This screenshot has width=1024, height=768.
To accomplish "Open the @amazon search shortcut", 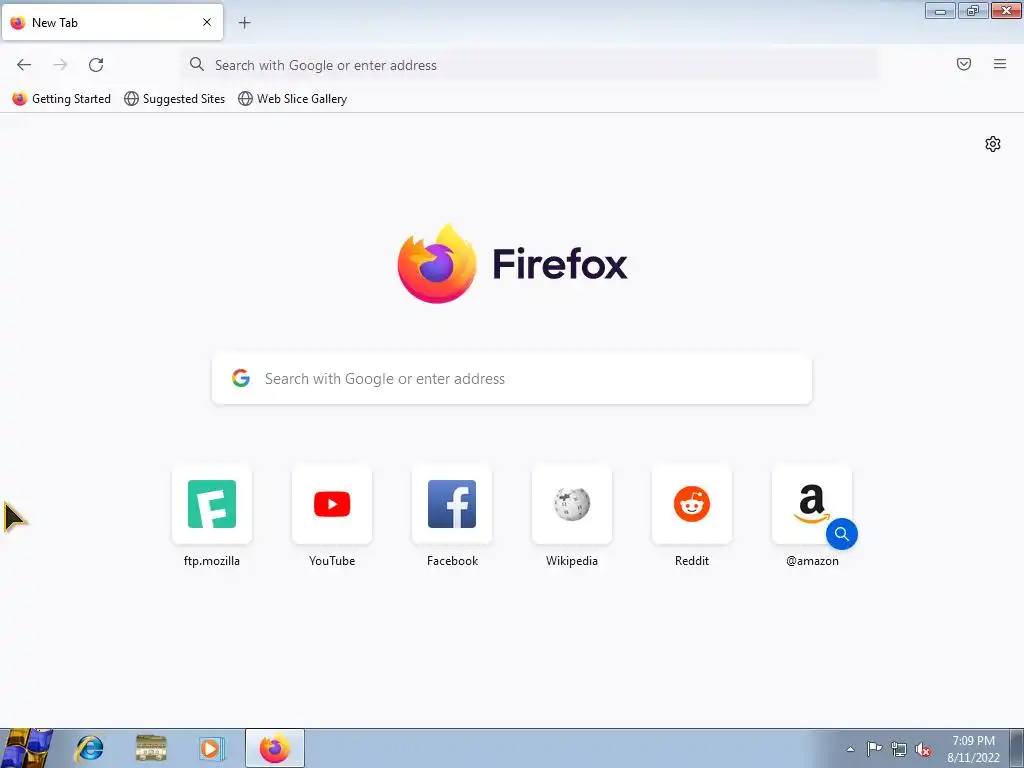I will click(812, 504).
